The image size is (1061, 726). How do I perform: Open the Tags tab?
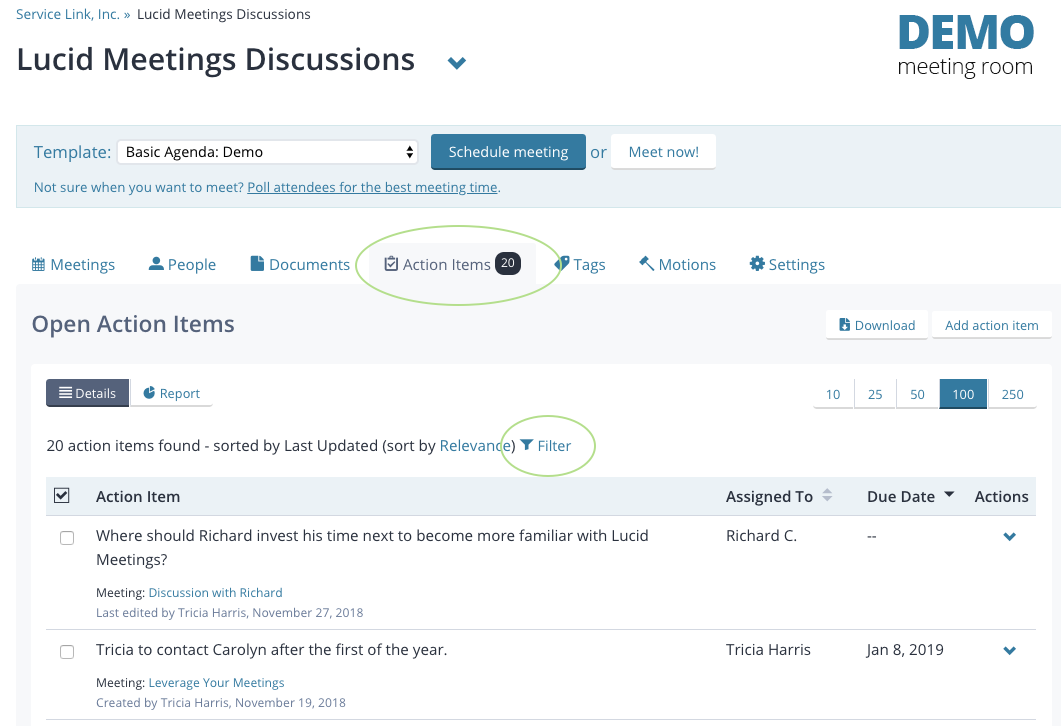(580, 265)
